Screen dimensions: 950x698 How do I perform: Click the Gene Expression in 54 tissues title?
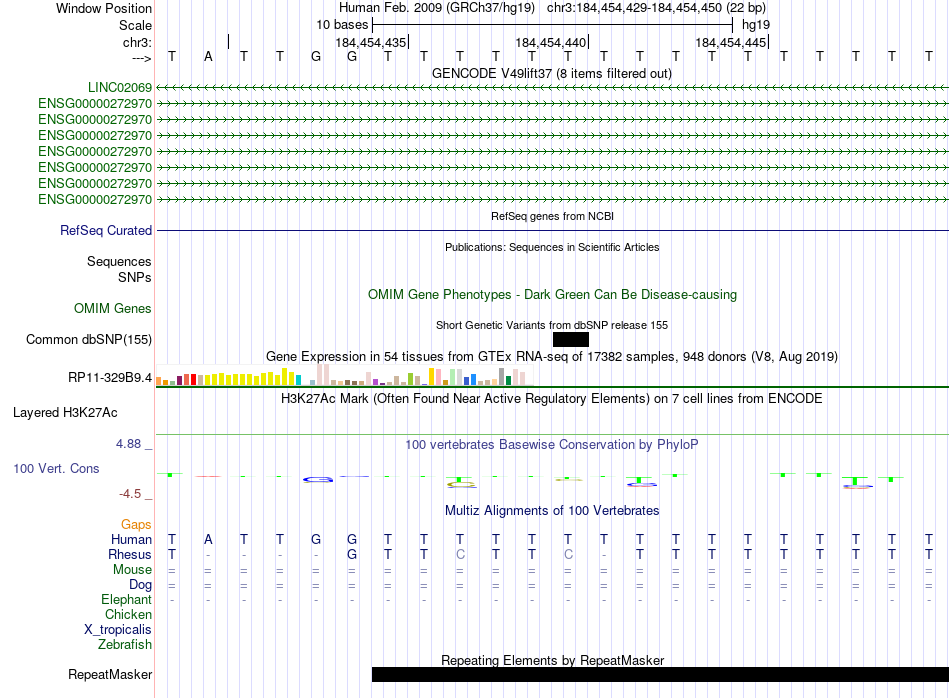552,356
